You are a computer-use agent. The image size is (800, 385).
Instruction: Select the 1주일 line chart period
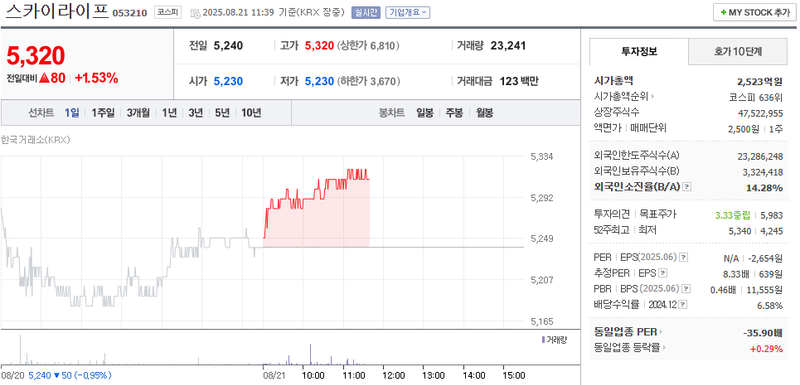tap(103, 113)
